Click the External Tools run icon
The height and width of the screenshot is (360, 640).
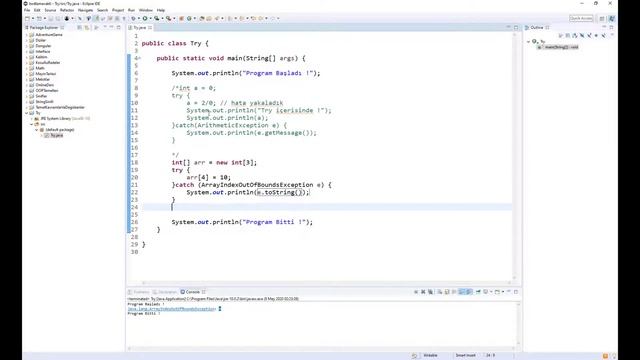point(168,18)
